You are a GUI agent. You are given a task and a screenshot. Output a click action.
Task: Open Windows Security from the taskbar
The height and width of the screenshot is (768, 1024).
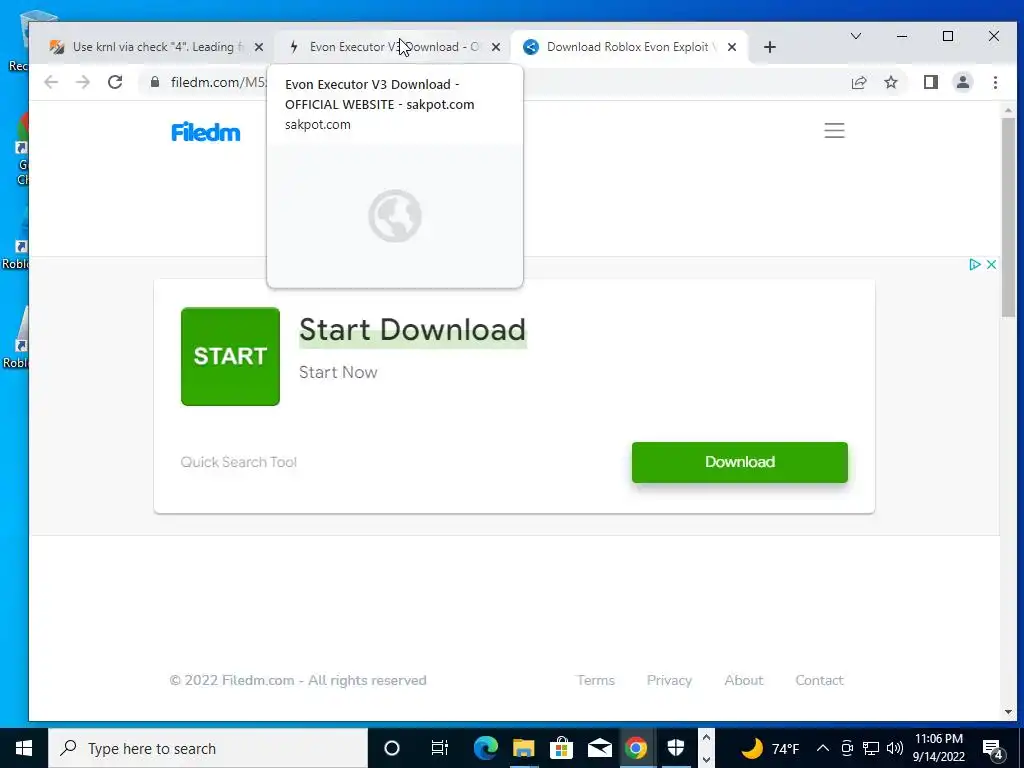pyautogui.click(x=675, y=748)
